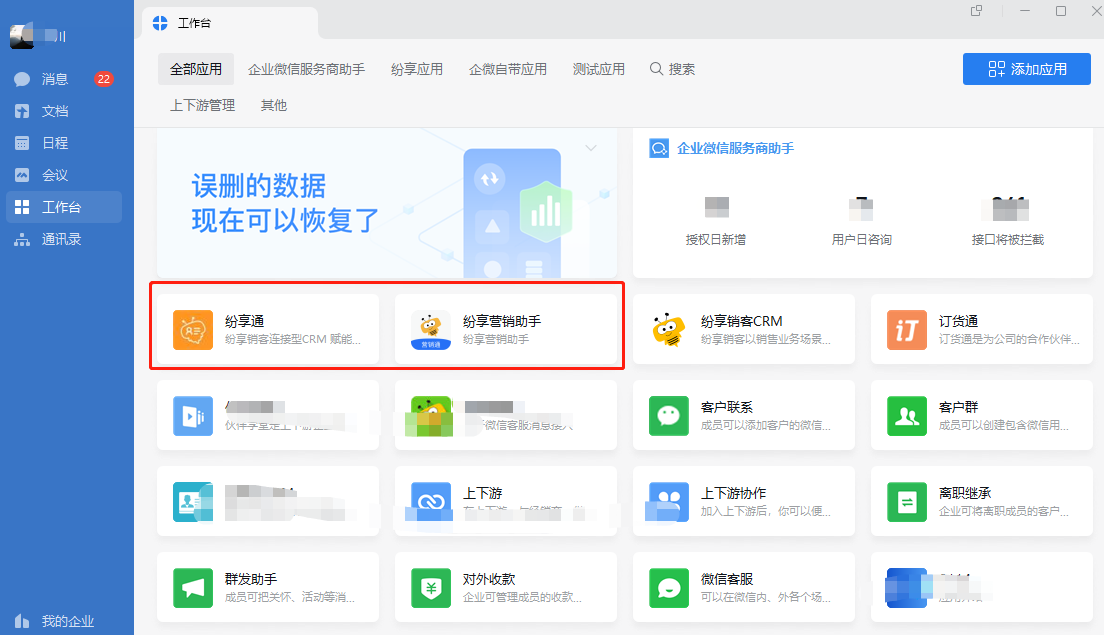Open the 消息 messages icon in sidebar
The width and height of the screenshot is (1104, 635).
(22, 79)
